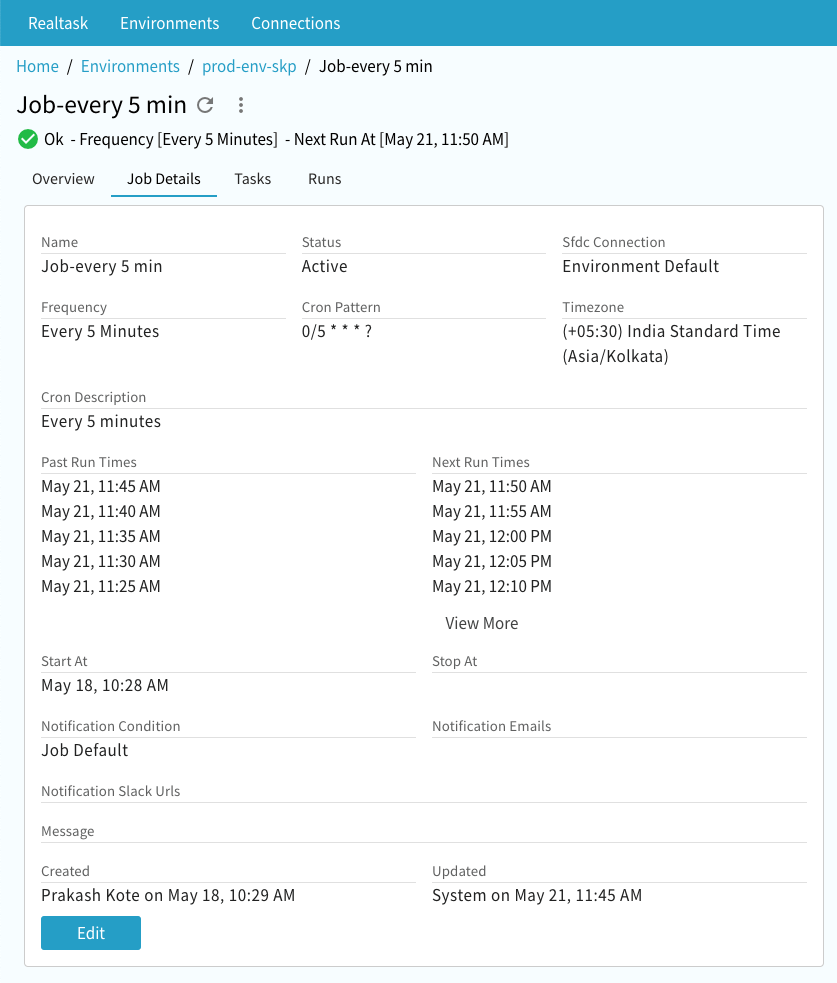Expand run times with View More

pos(481,623)
